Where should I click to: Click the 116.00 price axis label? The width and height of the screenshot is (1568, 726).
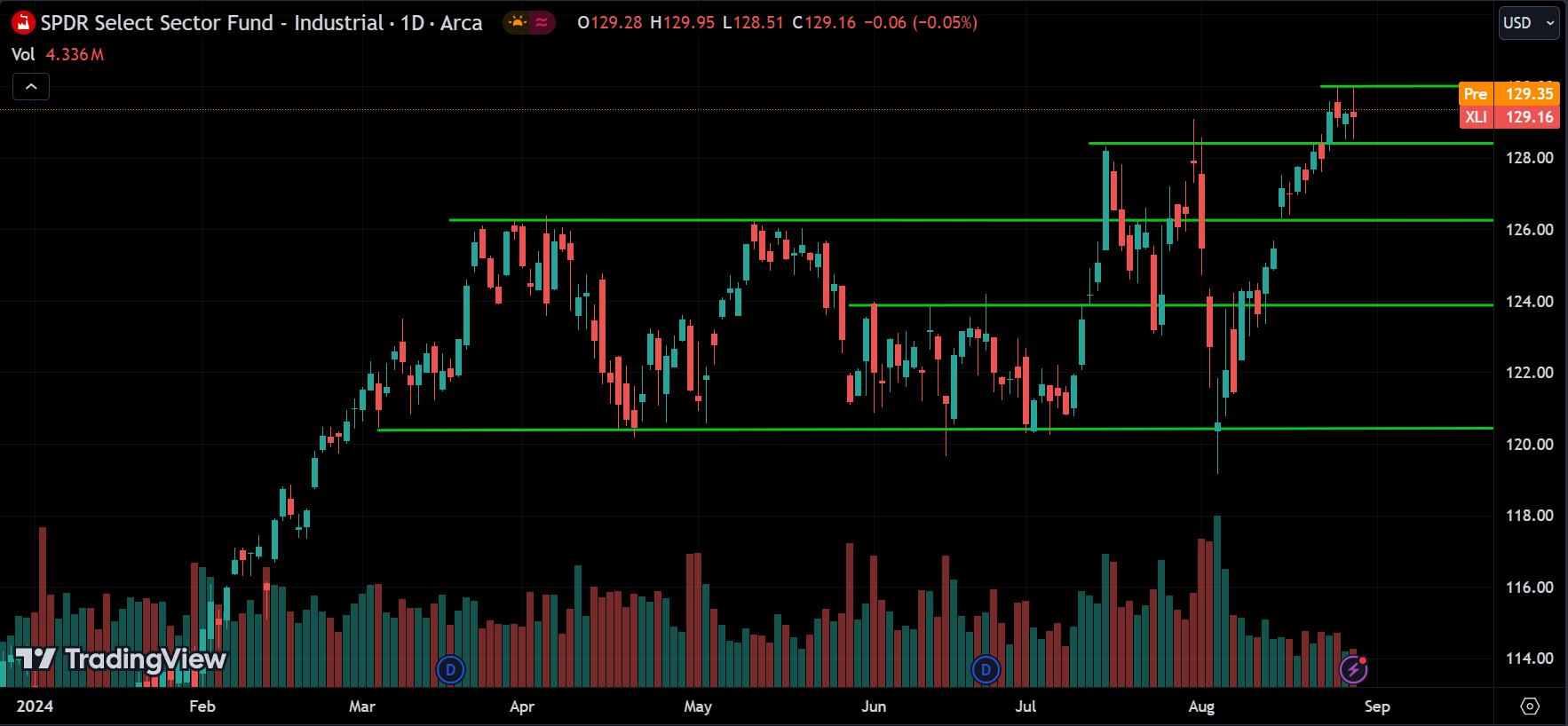pyautogui.click(x=1529, y=588)
